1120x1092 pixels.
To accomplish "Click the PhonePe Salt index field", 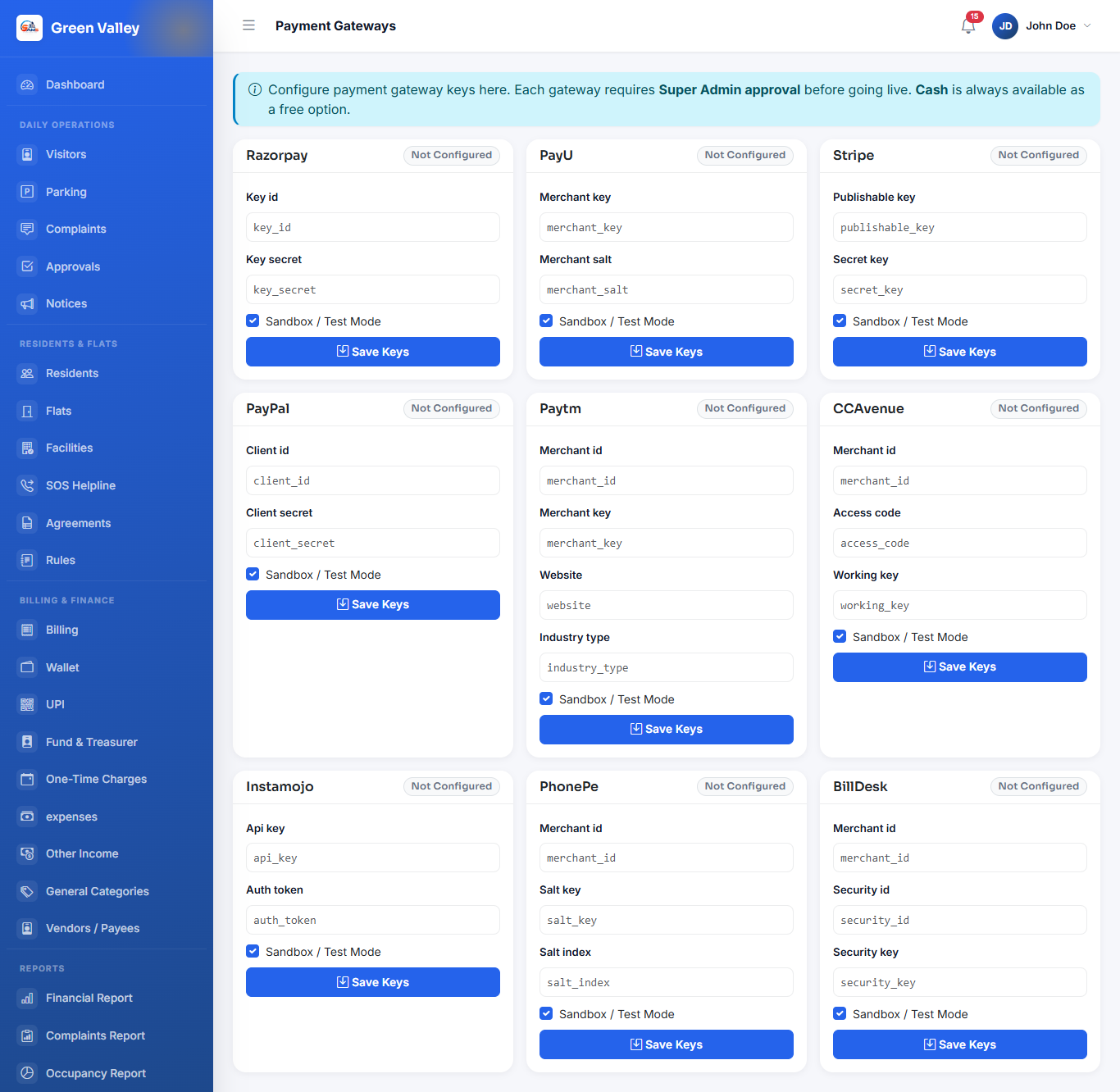I will coord(667,982).
